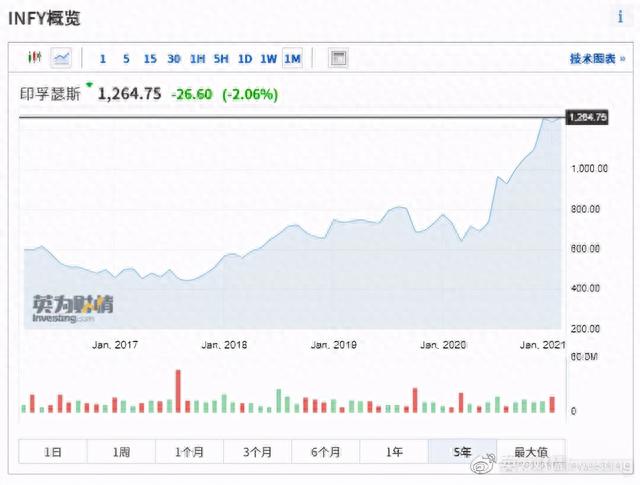The width and height of the screenshot is (640, 485).
Task: Select the 5H interval
Action: pos(221,58)
